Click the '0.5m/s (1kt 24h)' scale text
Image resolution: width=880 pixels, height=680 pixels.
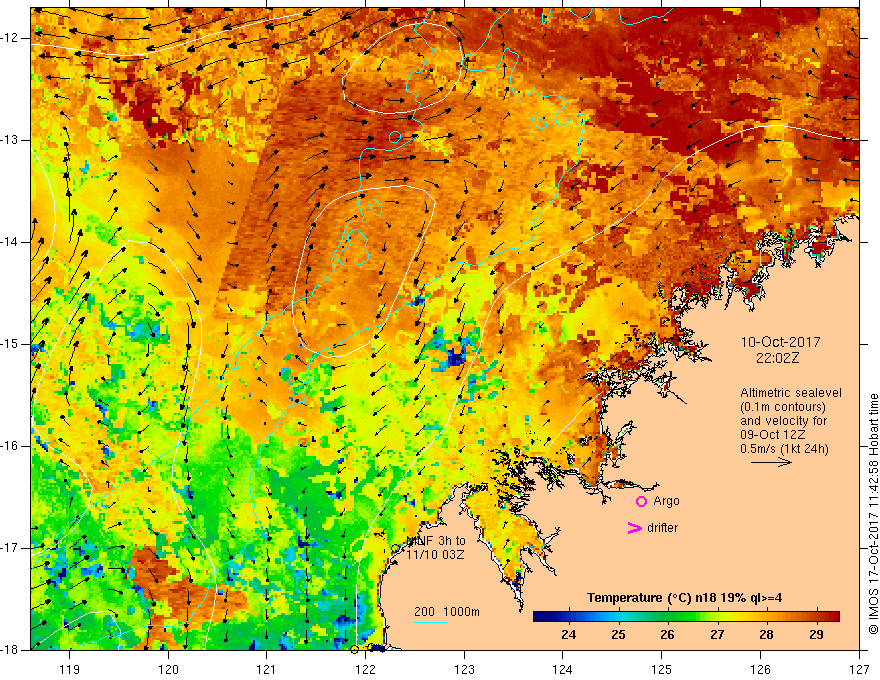pos(784,449)
